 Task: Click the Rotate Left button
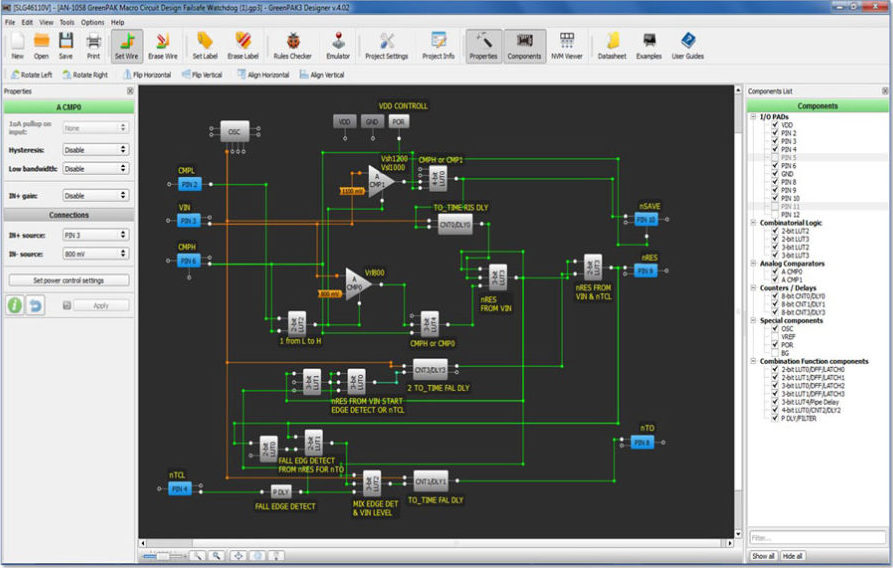tap(29, 75)
